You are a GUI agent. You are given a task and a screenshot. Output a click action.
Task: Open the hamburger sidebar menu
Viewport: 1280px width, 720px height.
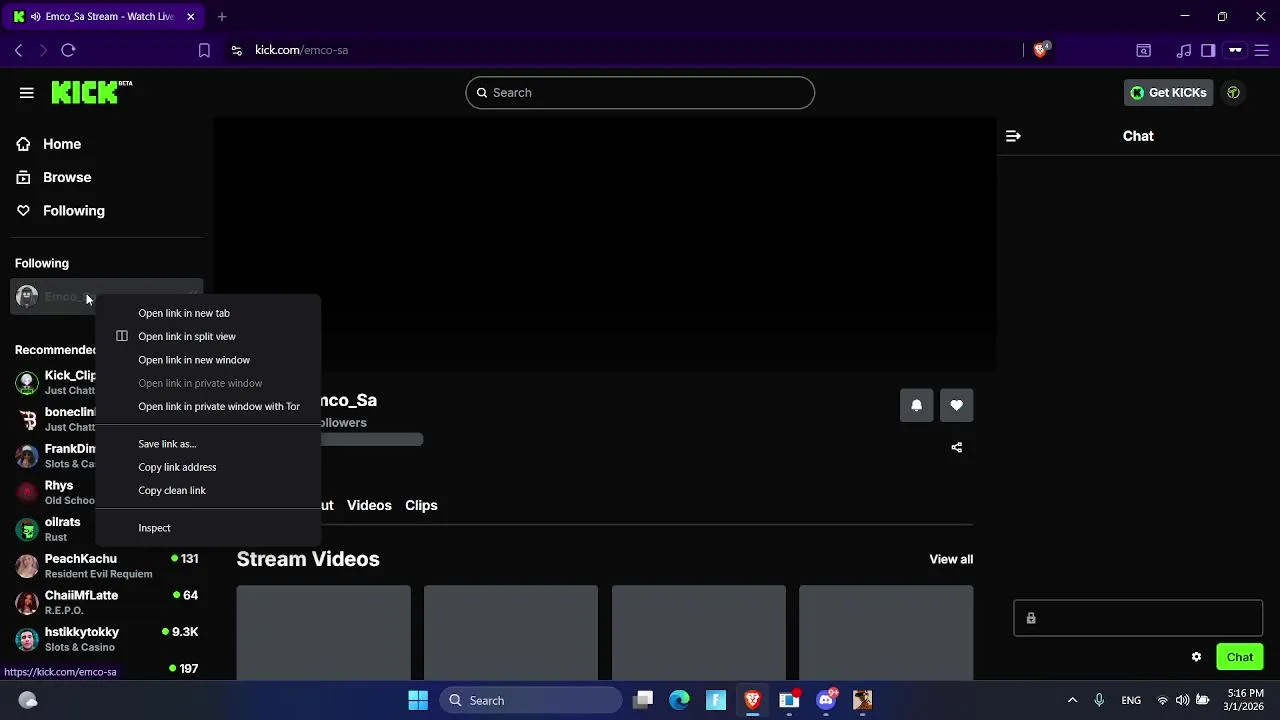tap(27, 93)
